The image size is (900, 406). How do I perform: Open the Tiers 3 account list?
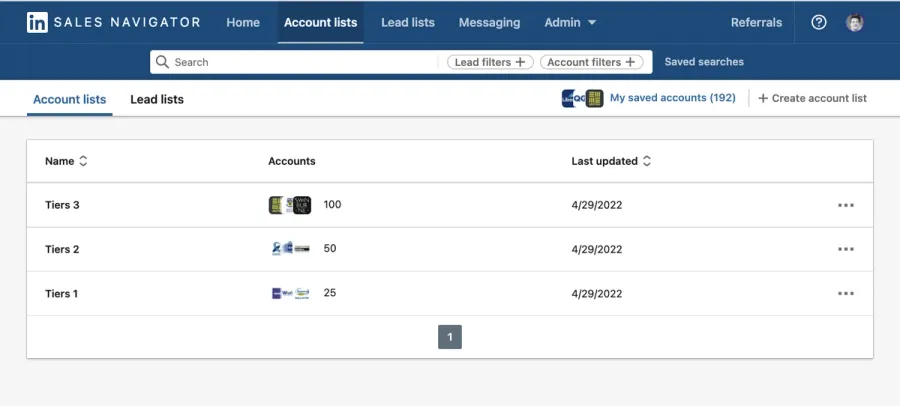[62, 205]
